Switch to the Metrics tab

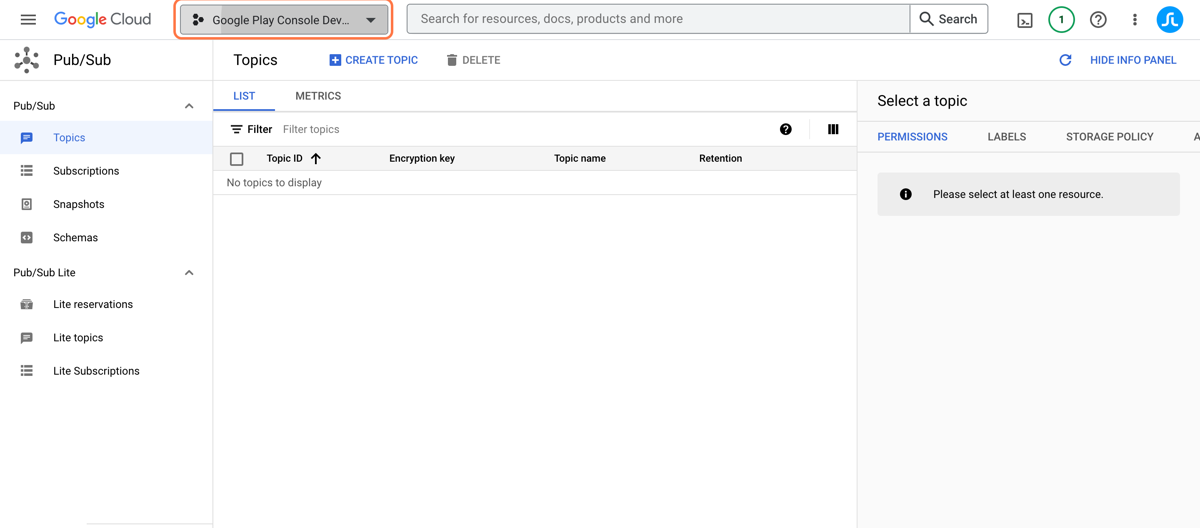tap(318, 96)
